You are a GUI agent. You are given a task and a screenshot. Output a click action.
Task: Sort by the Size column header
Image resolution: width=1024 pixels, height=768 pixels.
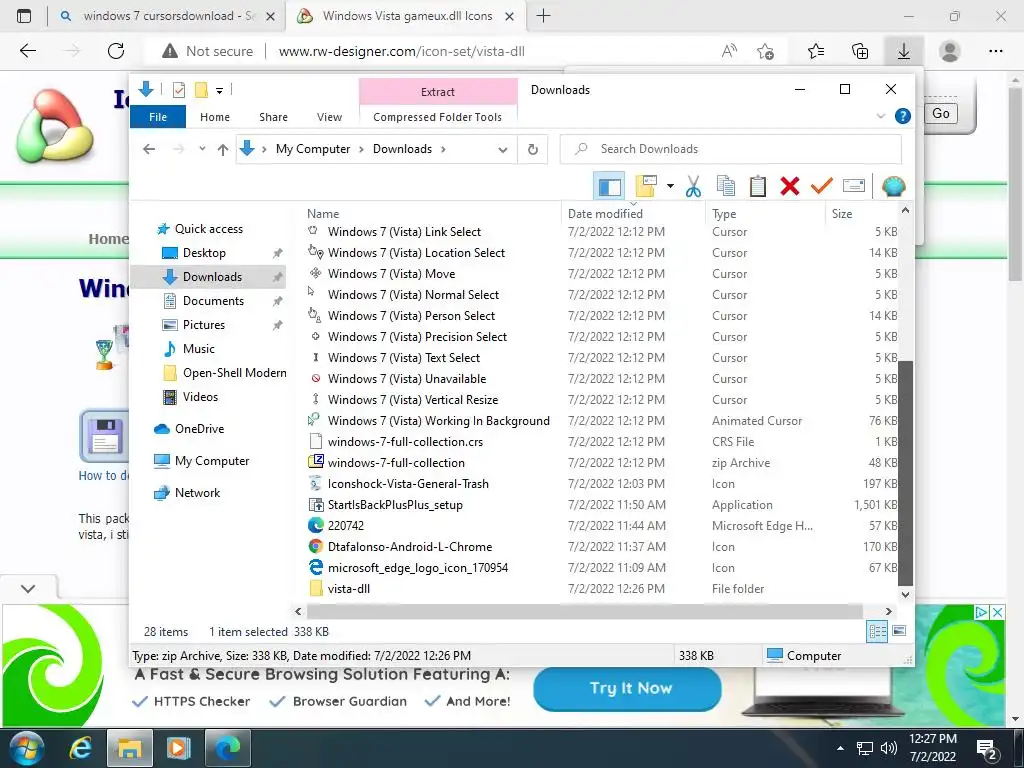[x=842, y=214]
